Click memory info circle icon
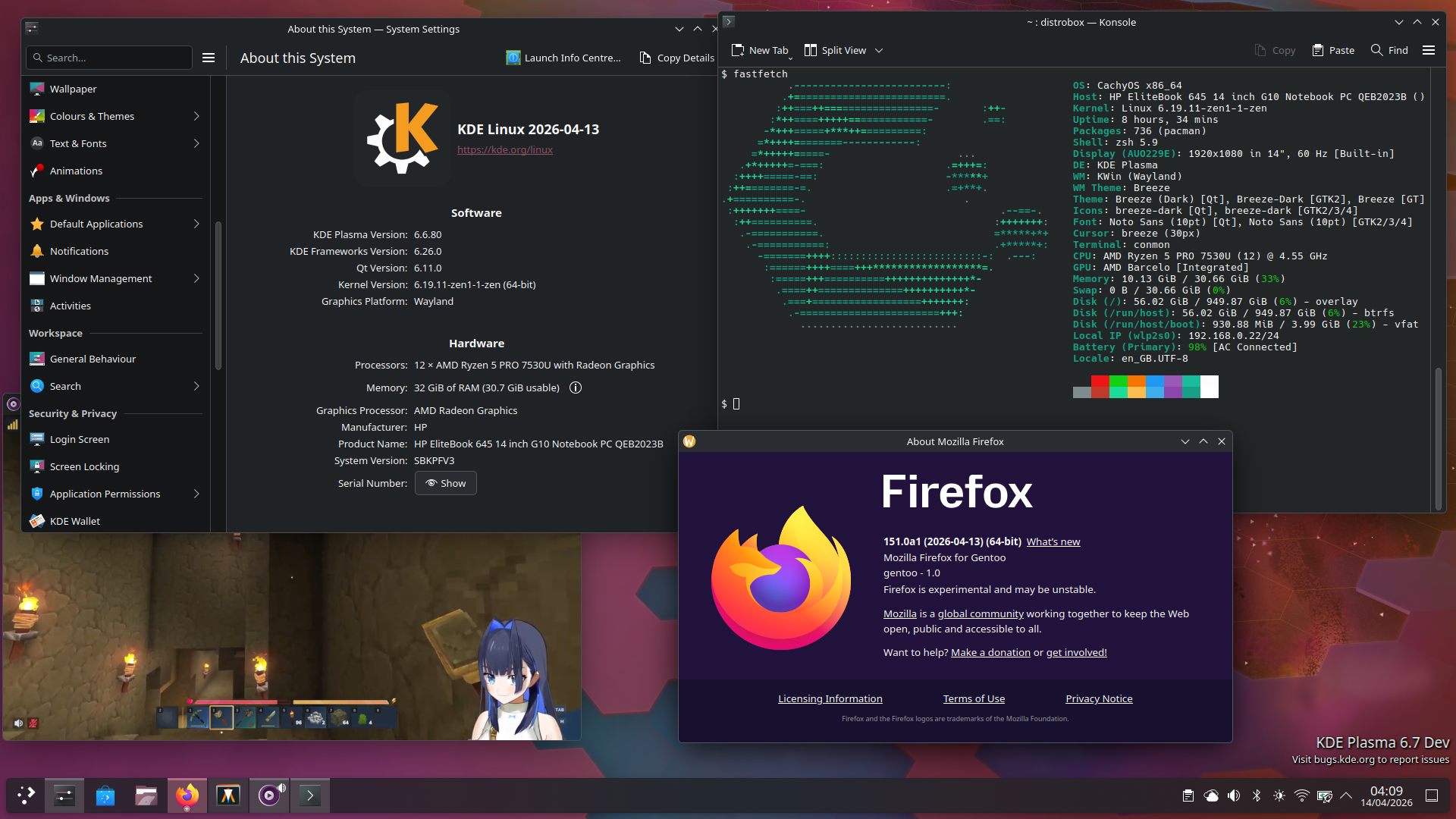The image size is (1456, 819). coord(576,388)
